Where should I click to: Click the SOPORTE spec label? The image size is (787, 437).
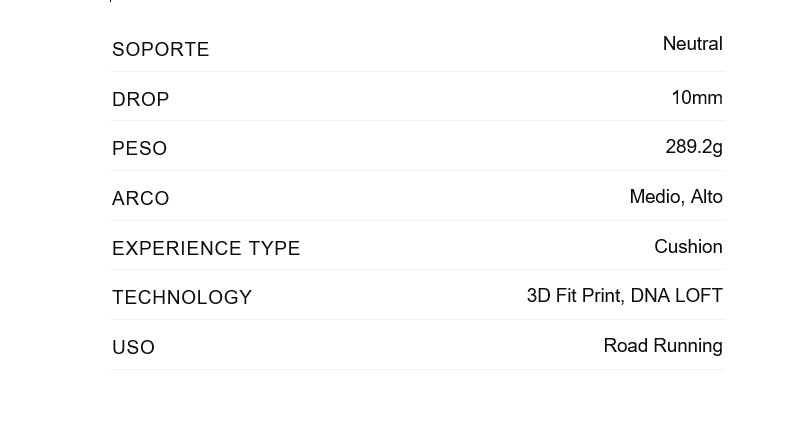click(x=160, y=50)
